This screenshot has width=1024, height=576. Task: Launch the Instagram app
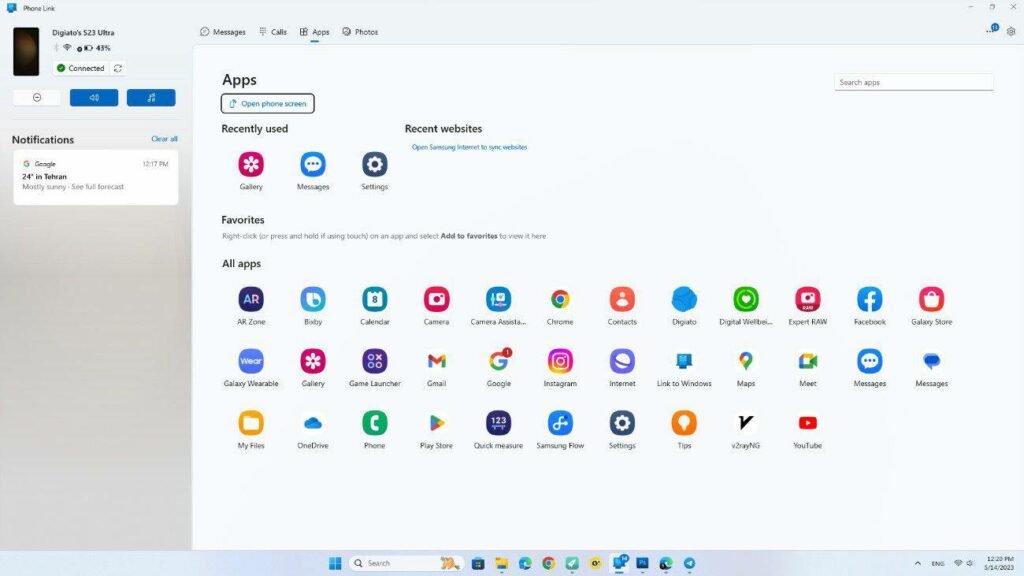point(560,361)
